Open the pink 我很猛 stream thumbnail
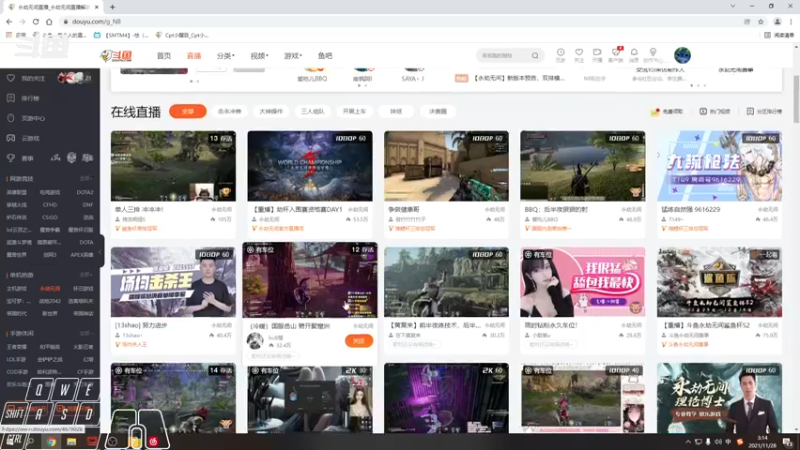Image resolution: width=800 pixels, height=450 pixels. click(x=583, y=282)
